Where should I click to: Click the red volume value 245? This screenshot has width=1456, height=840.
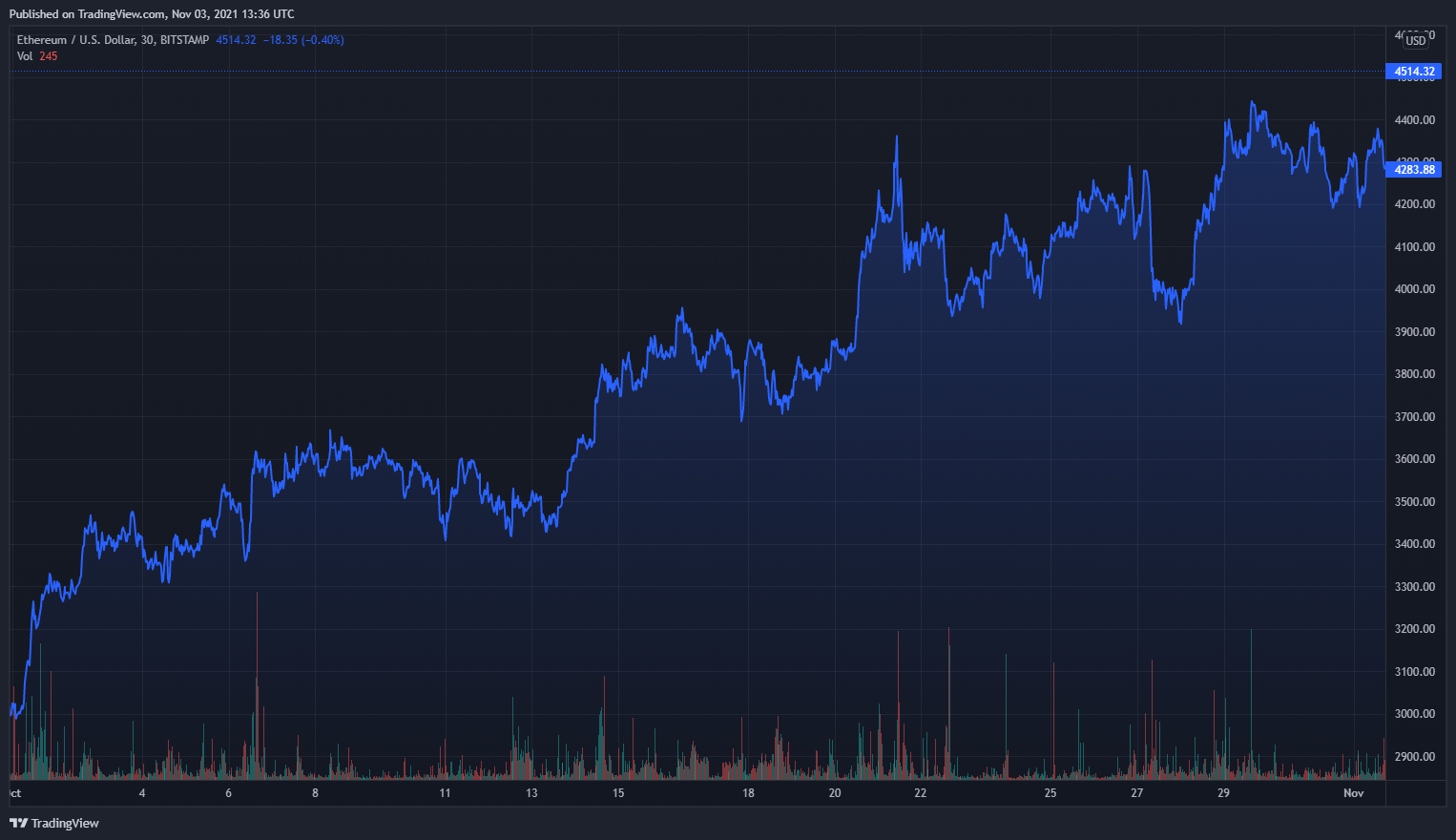pyautogui.click(x=49, y=56)
